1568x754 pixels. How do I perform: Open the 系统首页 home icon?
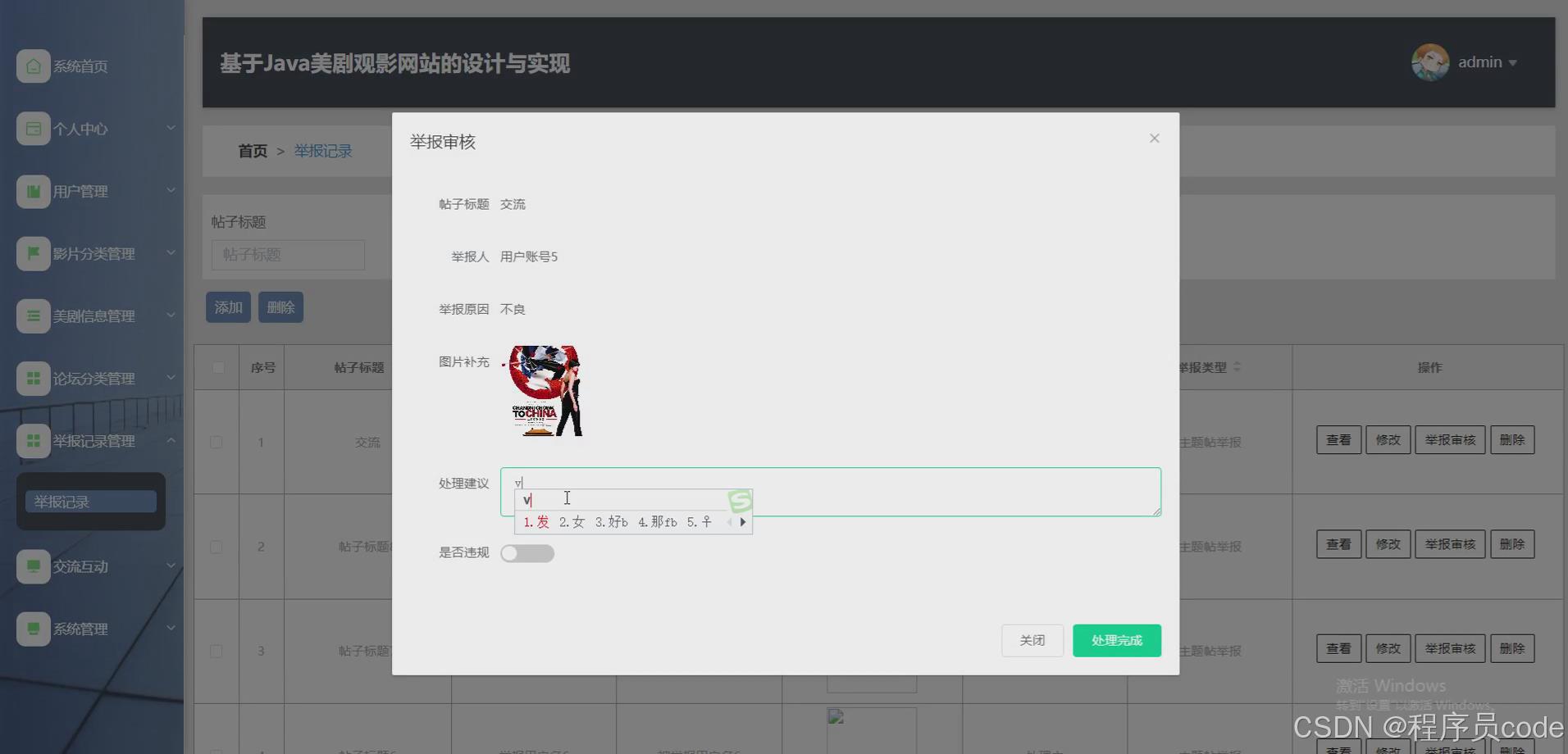point(33,66)
